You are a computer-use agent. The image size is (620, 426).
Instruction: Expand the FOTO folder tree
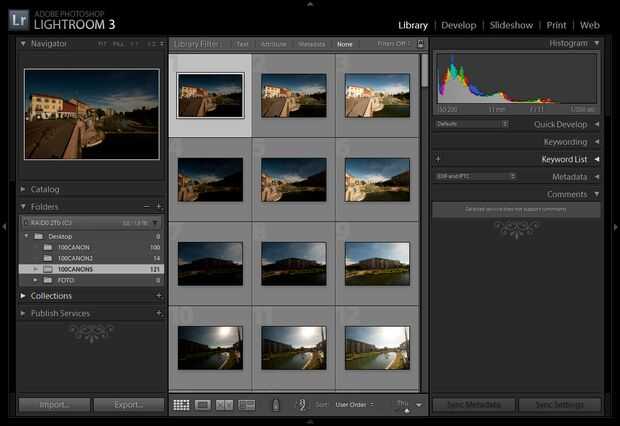pyautogui.click(x=36, y=280)
